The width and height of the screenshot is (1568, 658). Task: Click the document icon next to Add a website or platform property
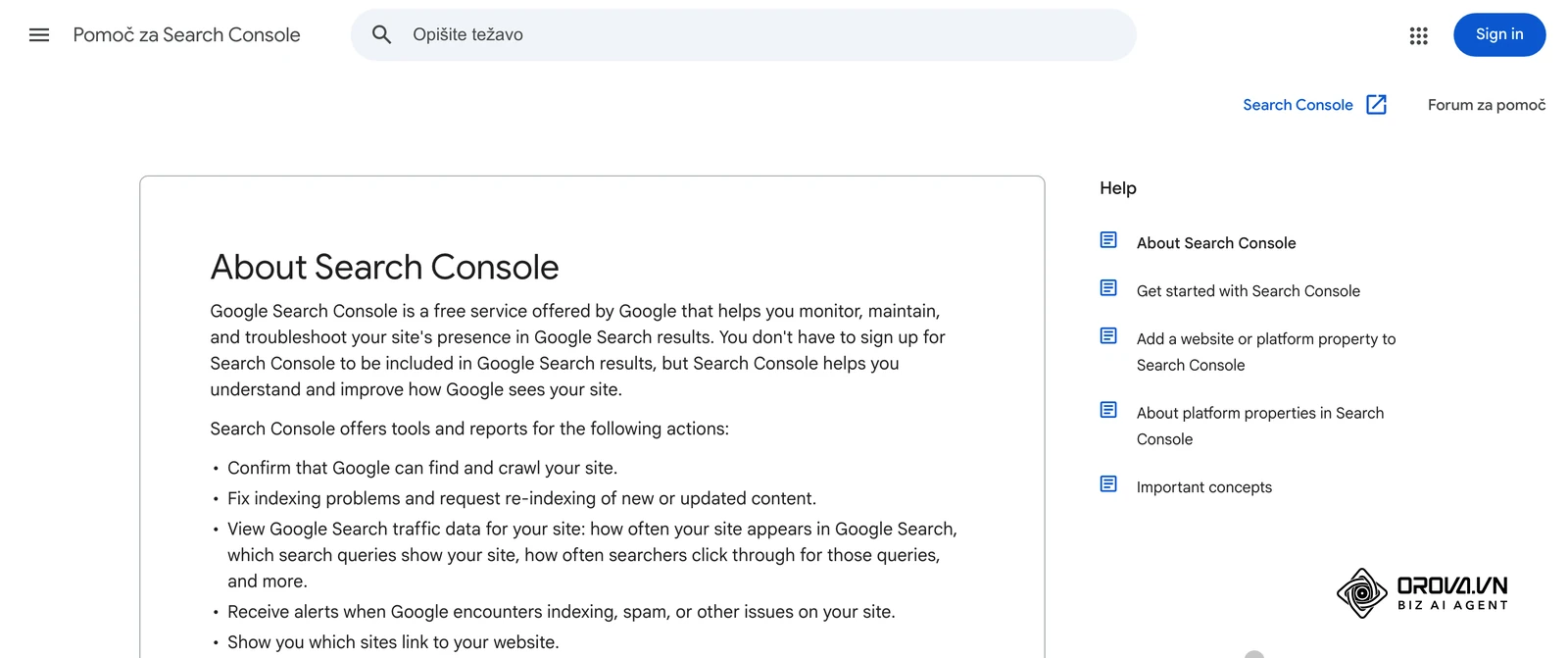coord(1108,336)
